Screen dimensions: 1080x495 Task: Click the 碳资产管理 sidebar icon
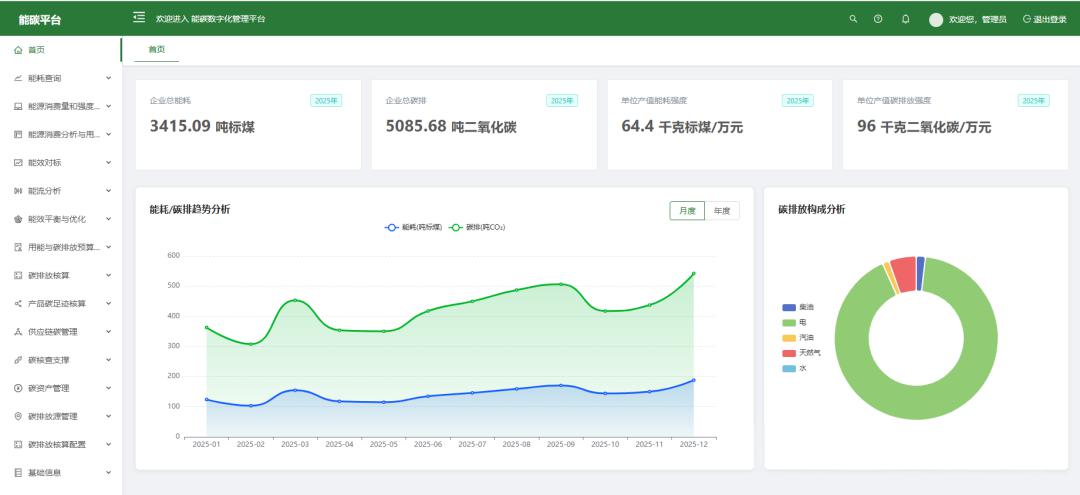click(18, 388)
